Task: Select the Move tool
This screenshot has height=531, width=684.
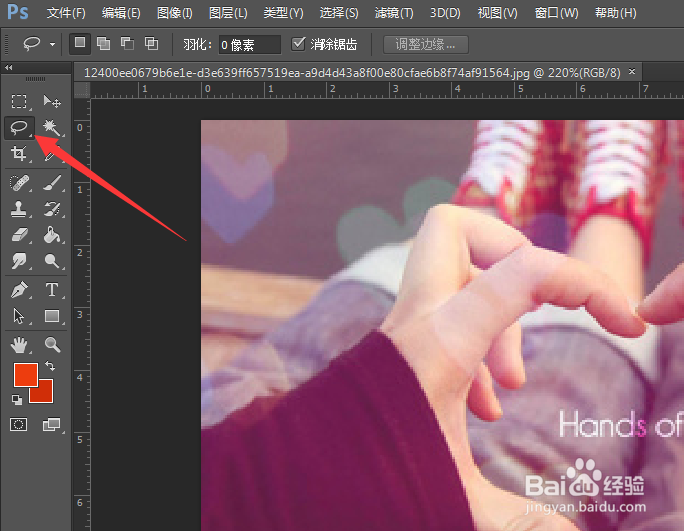Action: pyautogui.click(x=52, y=101)
